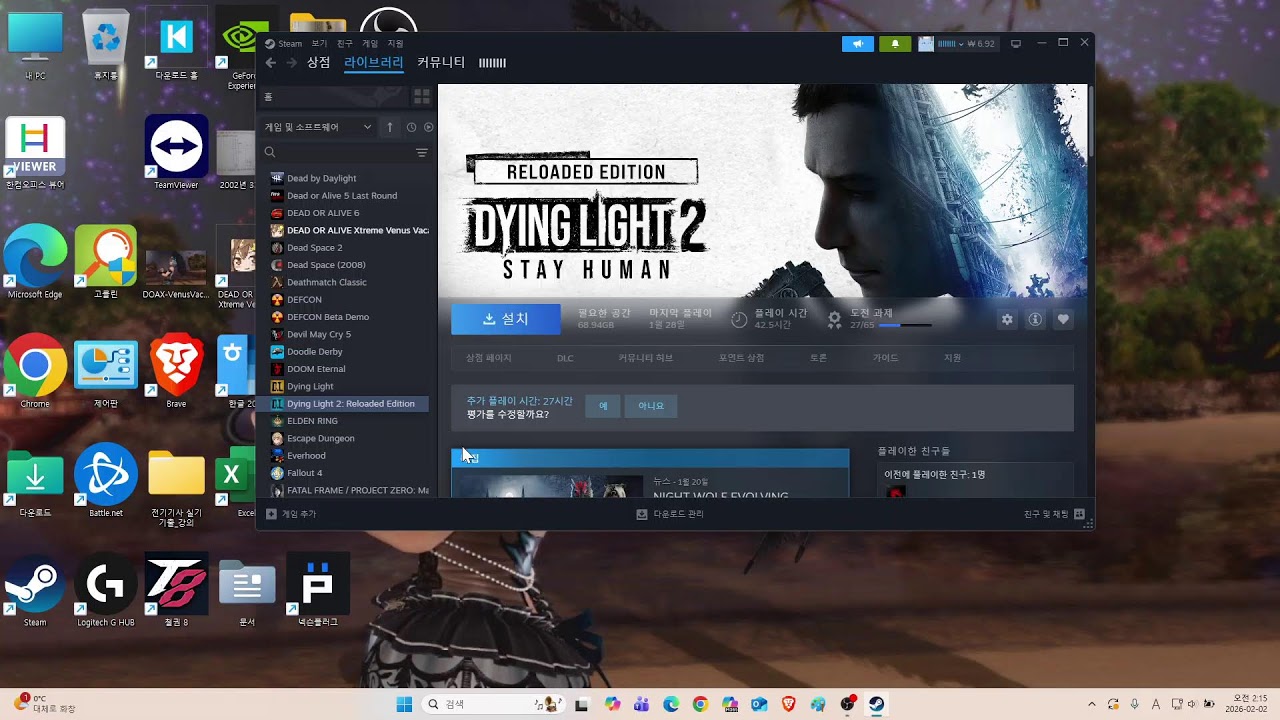
Task: Open the advanced filter options icon
Action: (422, 152)
